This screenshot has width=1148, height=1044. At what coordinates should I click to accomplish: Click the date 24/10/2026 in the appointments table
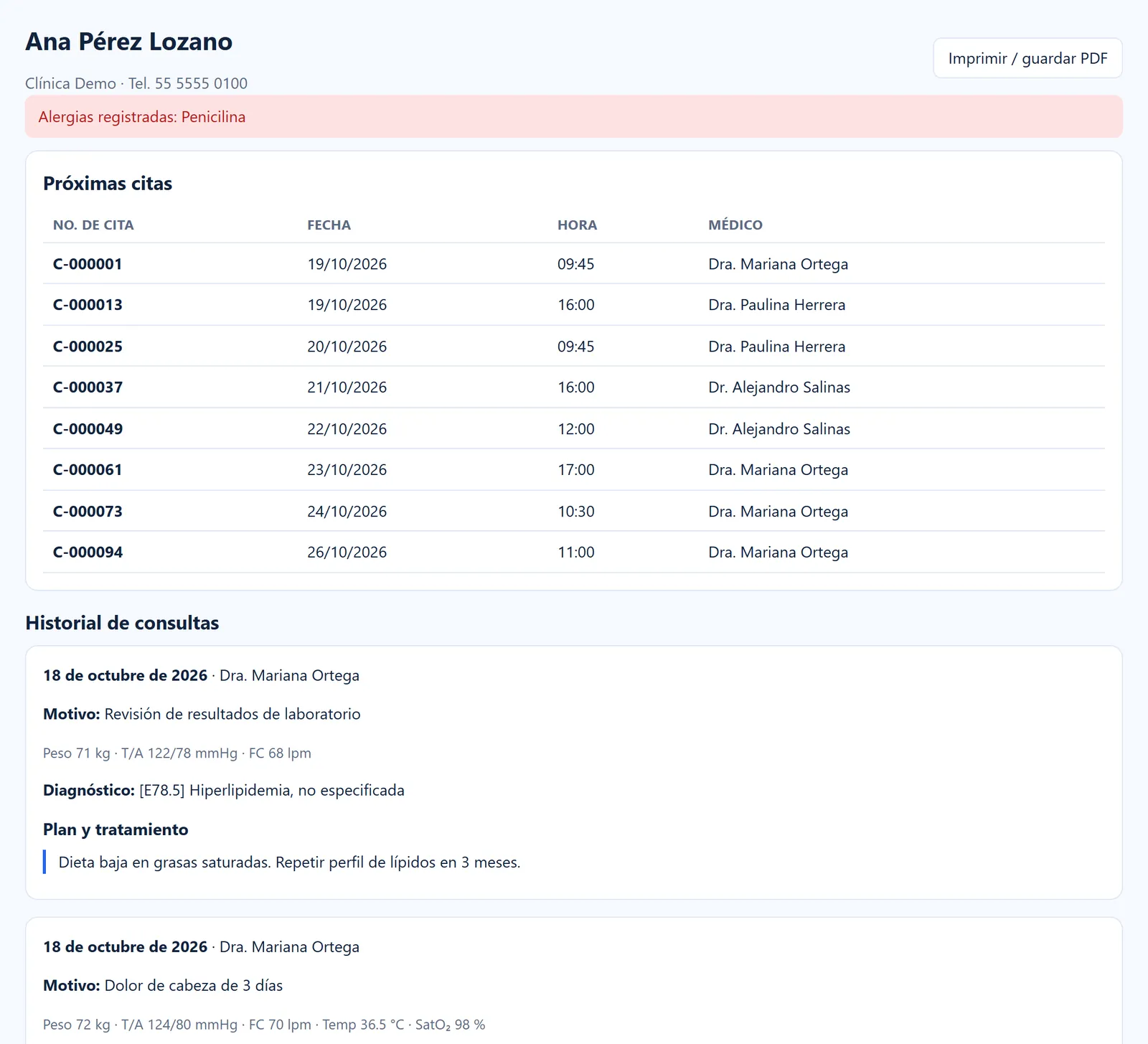tap(347, 512)
